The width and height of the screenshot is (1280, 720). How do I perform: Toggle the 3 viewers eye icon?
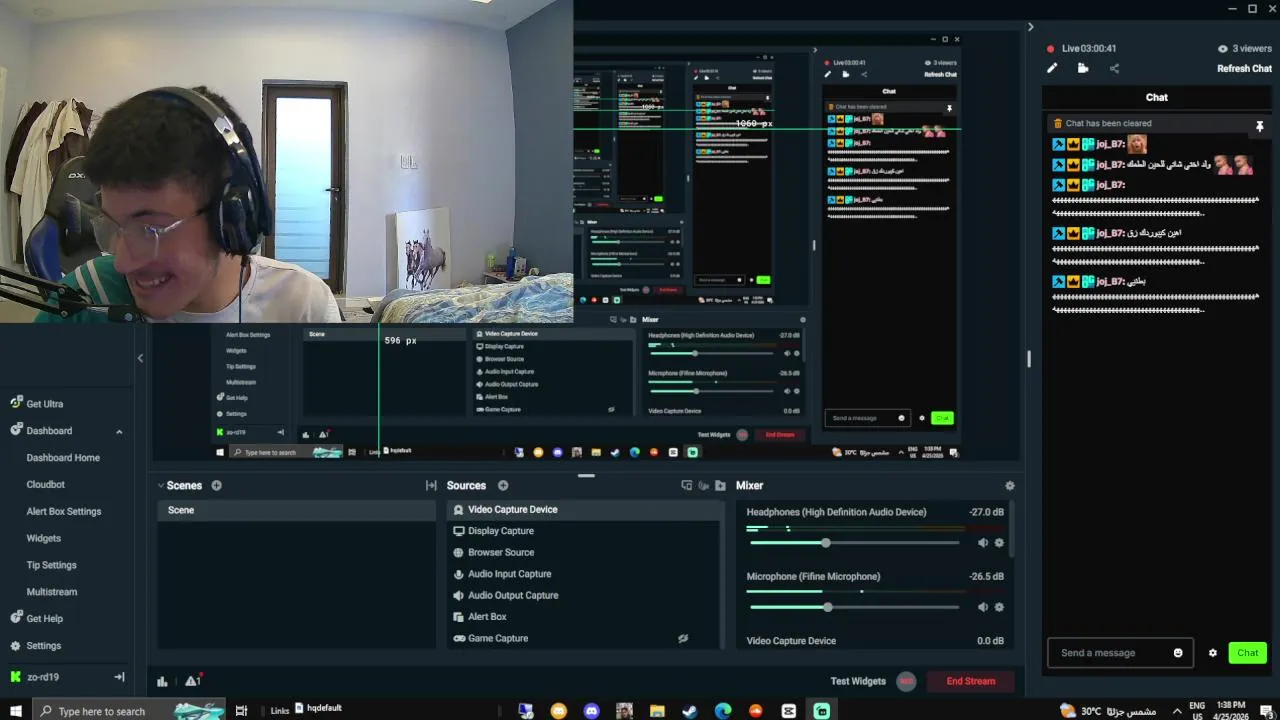1222,49
